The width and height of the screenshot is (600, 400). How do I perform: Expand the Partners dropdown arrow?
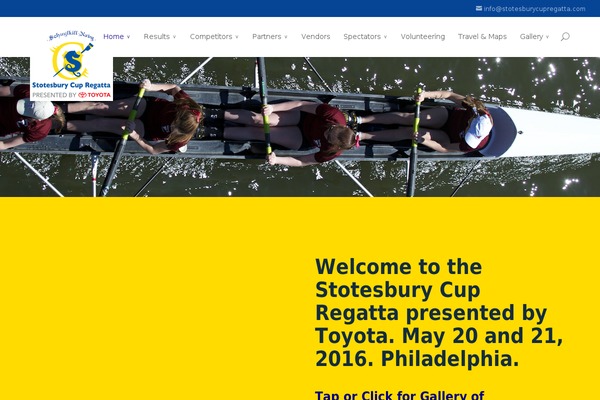(285, 37)
